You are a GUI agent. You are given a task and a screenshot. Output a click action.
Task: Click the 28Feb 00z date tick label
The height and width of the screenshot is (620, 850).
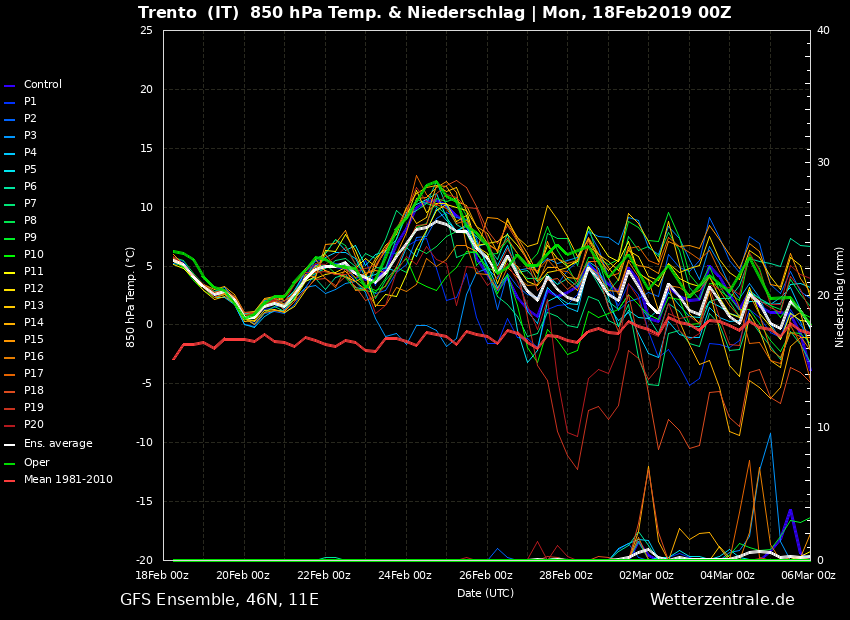566,575
